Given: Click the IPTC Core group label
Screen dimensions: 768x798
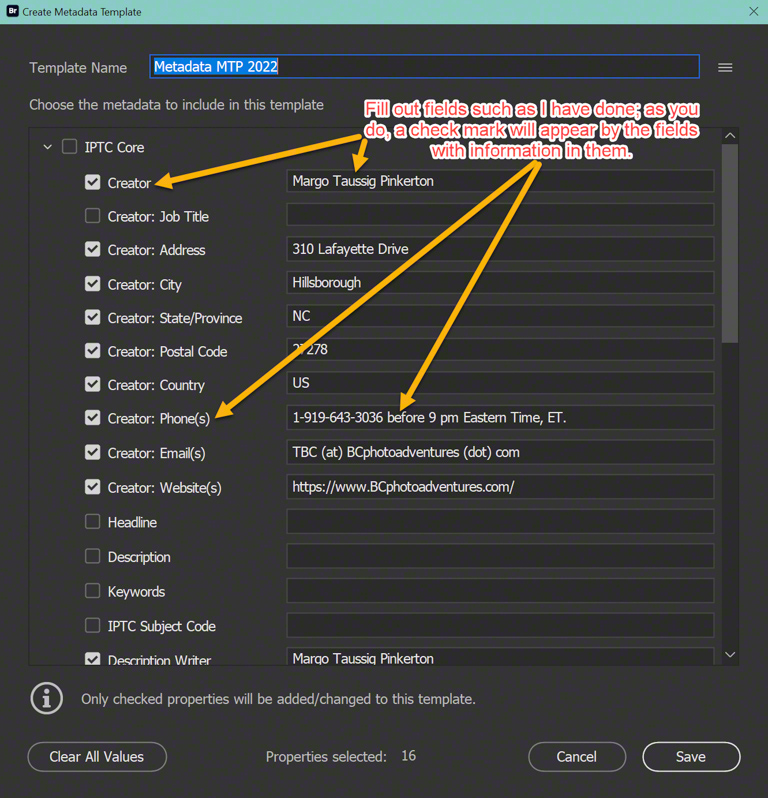Looking at the screenshot, I should click(114, 147).
